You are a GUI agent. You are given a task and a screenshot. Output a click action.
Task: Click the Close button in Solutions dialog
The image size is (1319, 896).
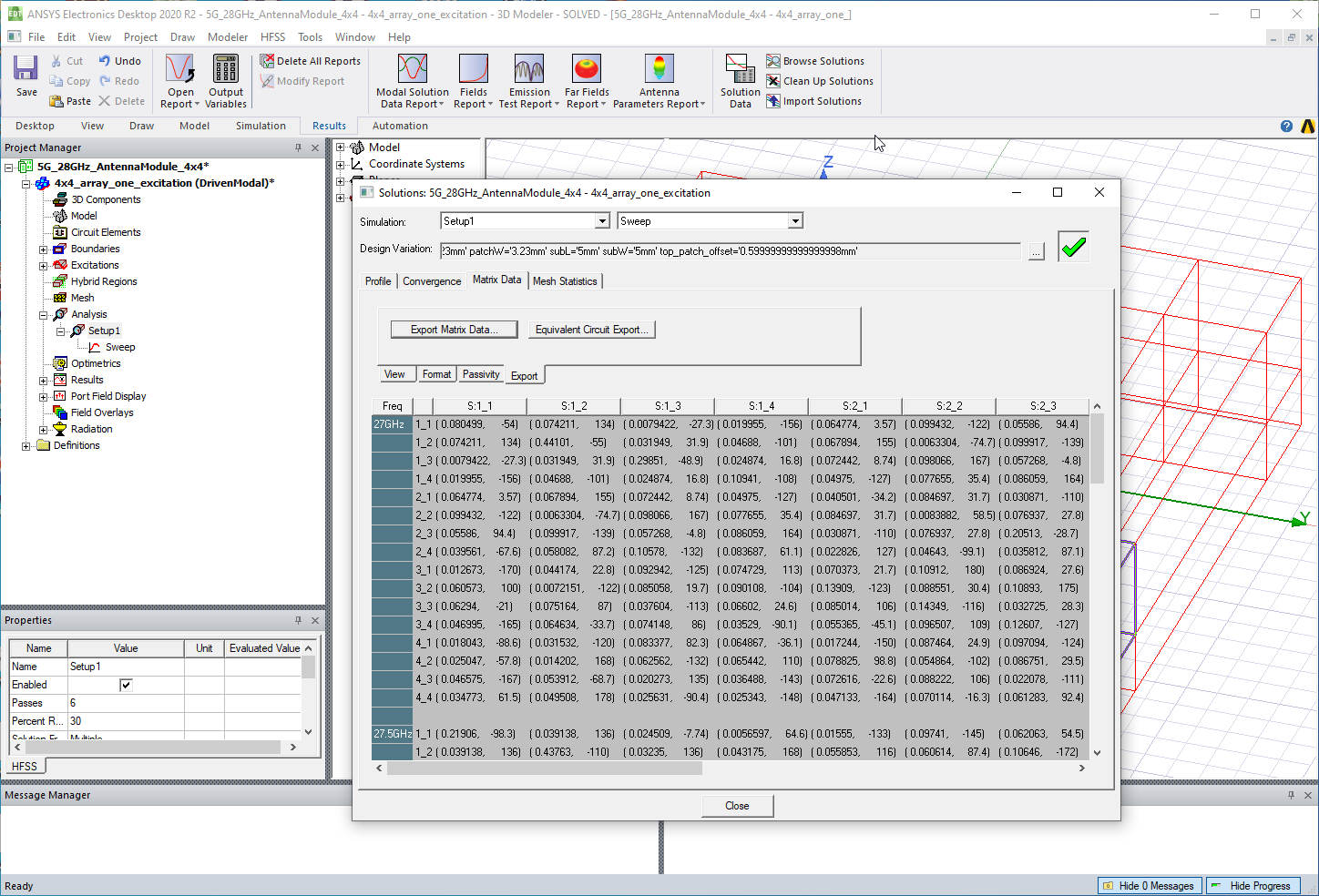tap(737, 806)
